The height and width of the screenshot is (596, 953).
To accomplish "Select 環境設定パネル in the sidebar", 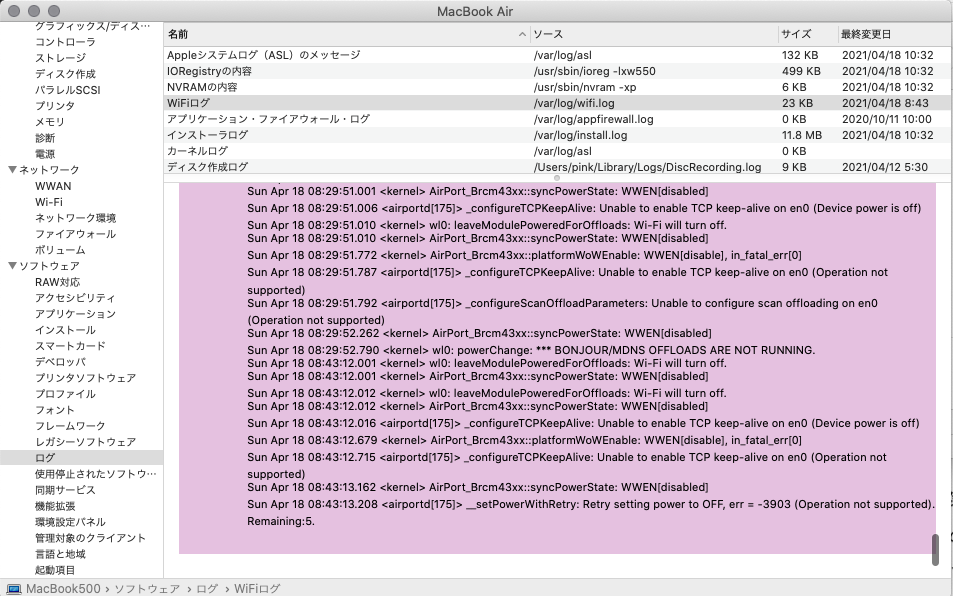I will click(x=70, y=522).
